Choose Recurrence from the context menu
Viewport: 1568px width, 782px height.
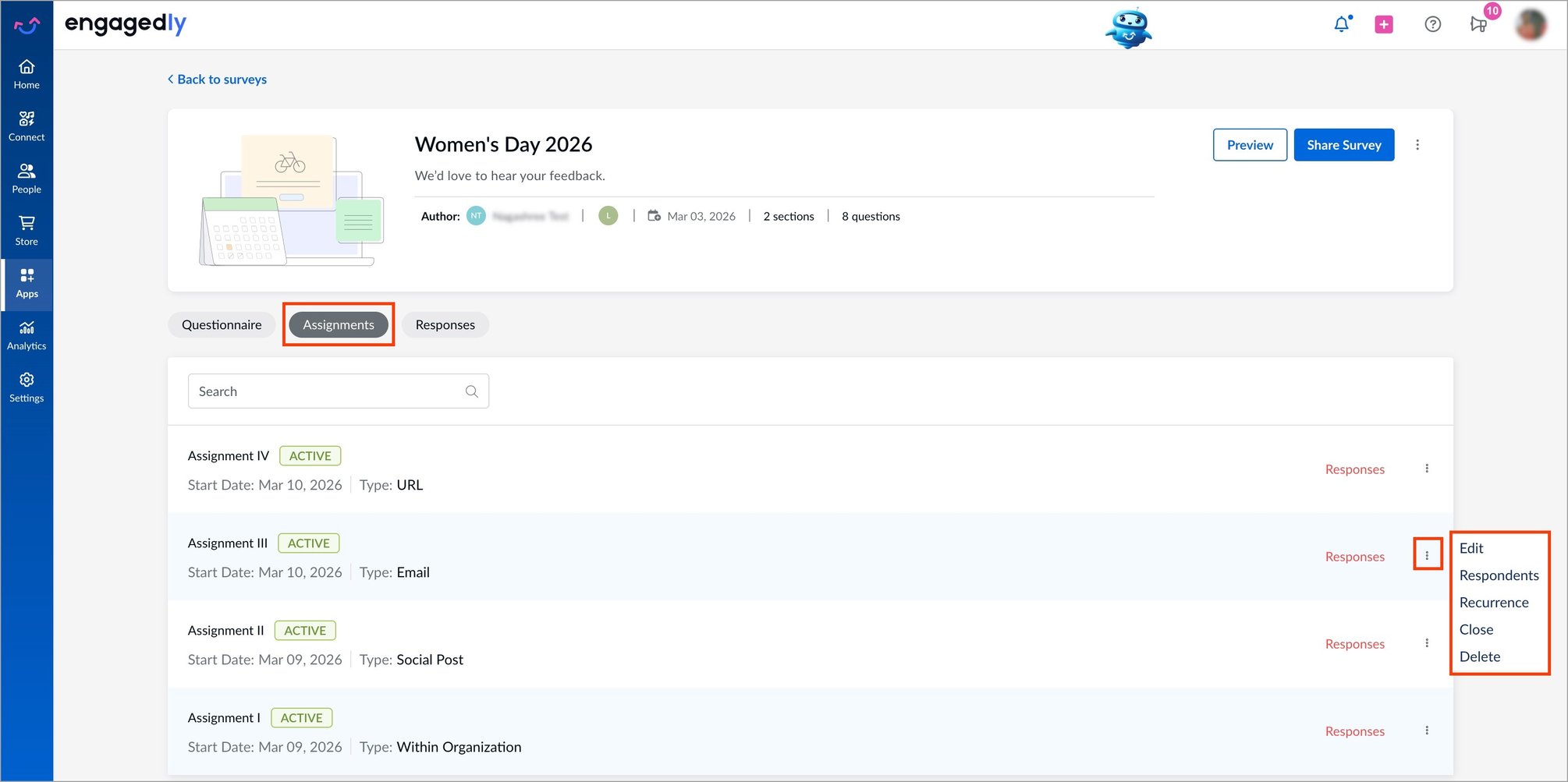click(x=1494, y=603)
